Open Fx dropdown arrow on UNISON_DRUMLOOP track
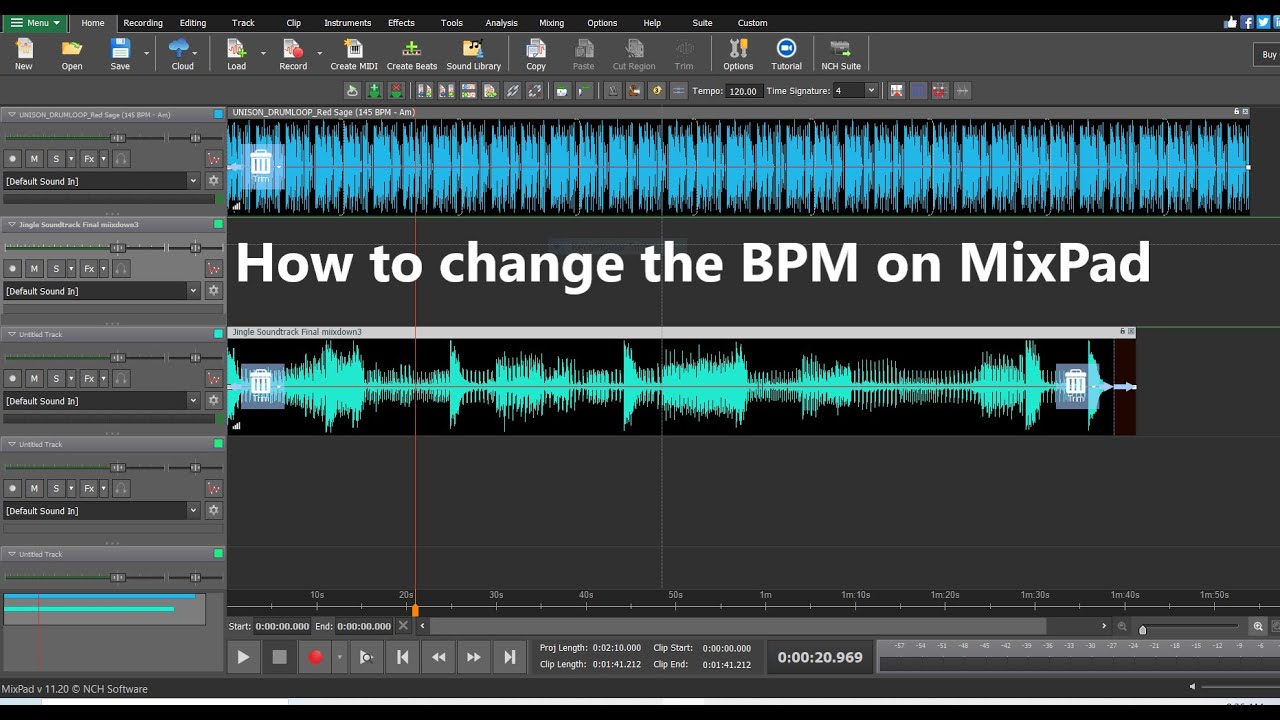The image size is (1280, 720). tap(103, 159)
